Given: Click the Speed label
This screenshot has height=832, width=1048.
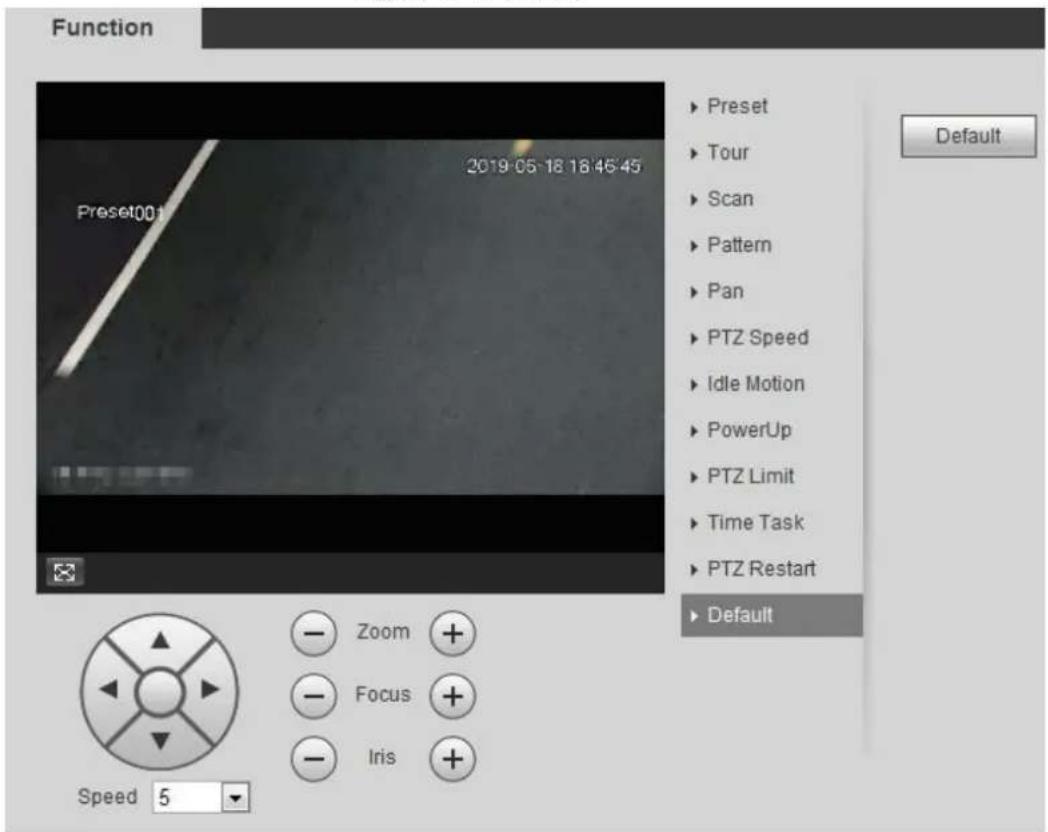Looking at the screenshot, I should click(108, 797).
